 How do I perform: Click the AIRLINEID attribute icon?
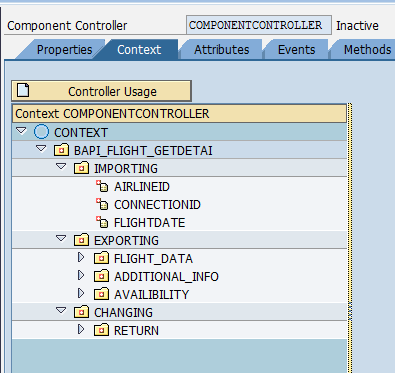click(x=102, y=186)
